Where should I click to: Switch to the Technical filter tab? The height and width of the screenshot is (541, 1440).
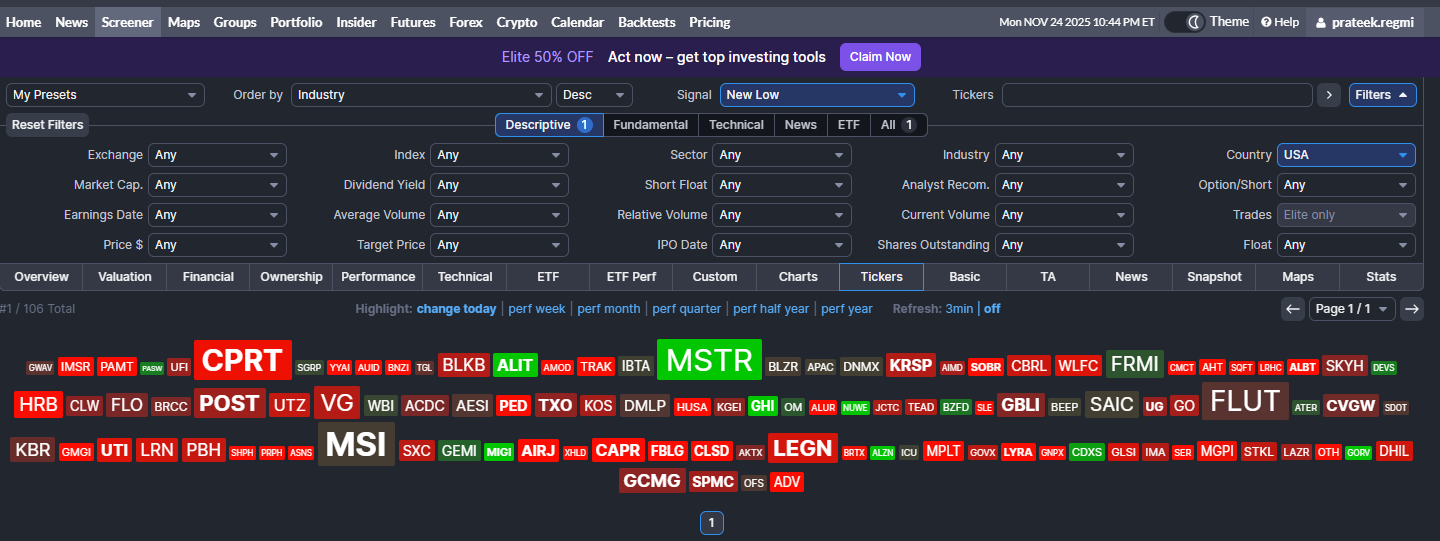(736, 125)
